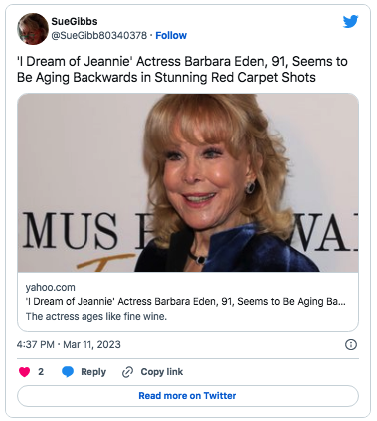Click the tweet headline text body
Screen dimensions: 377x421
click(x=182, y=69)
